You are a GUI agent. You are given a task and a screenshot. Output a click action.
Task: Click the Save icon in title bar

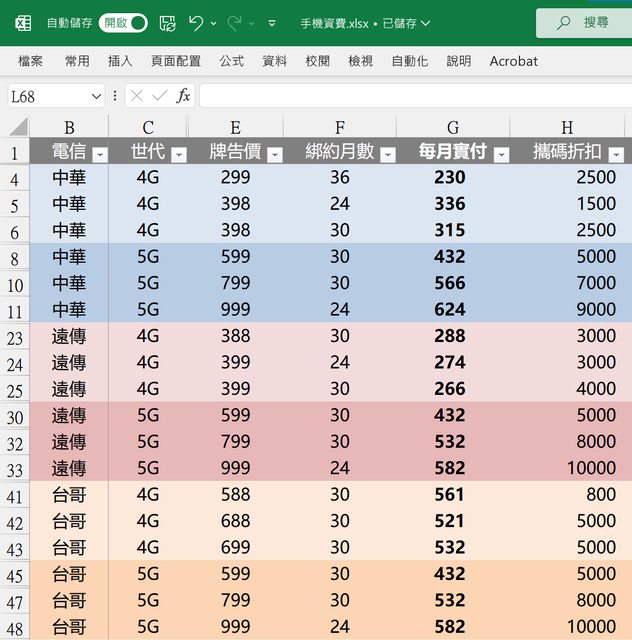point(168,22)
